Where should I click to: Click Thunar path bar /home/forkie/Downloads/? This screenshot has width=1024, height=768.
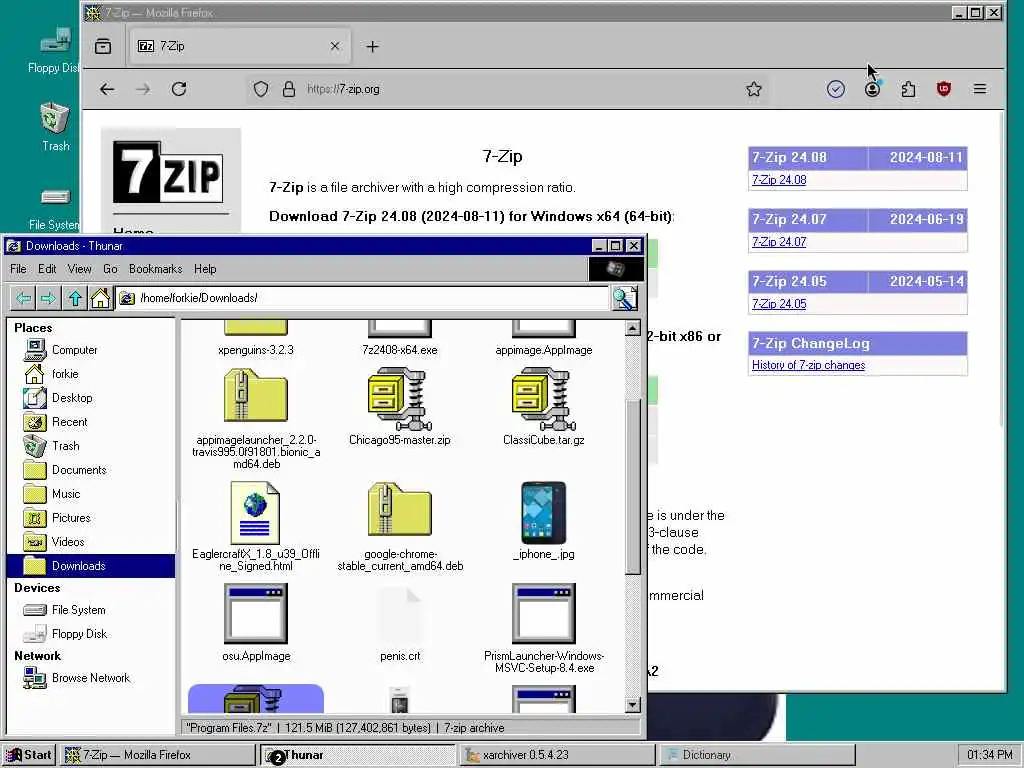pos(363,298)
